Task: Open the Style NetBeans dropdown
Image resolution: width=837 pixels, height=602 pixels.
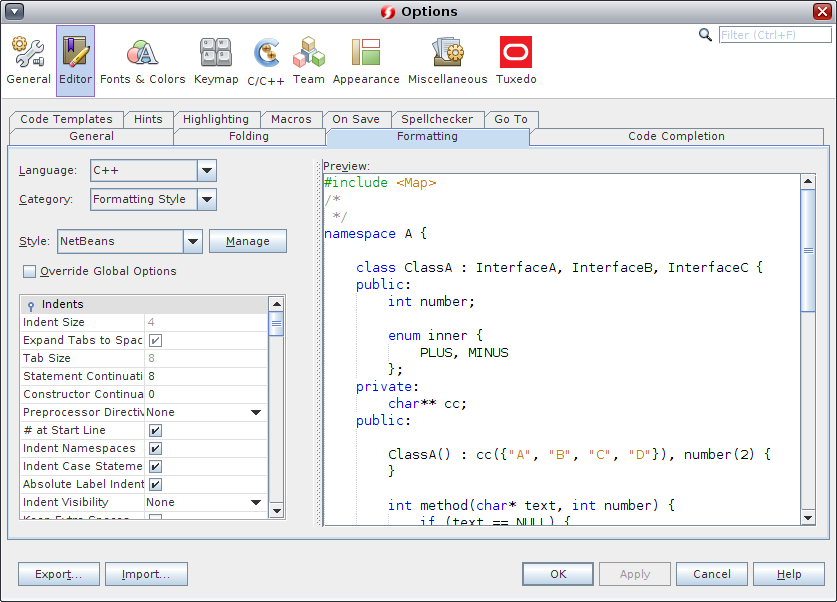Action: [x=193, y=241]
